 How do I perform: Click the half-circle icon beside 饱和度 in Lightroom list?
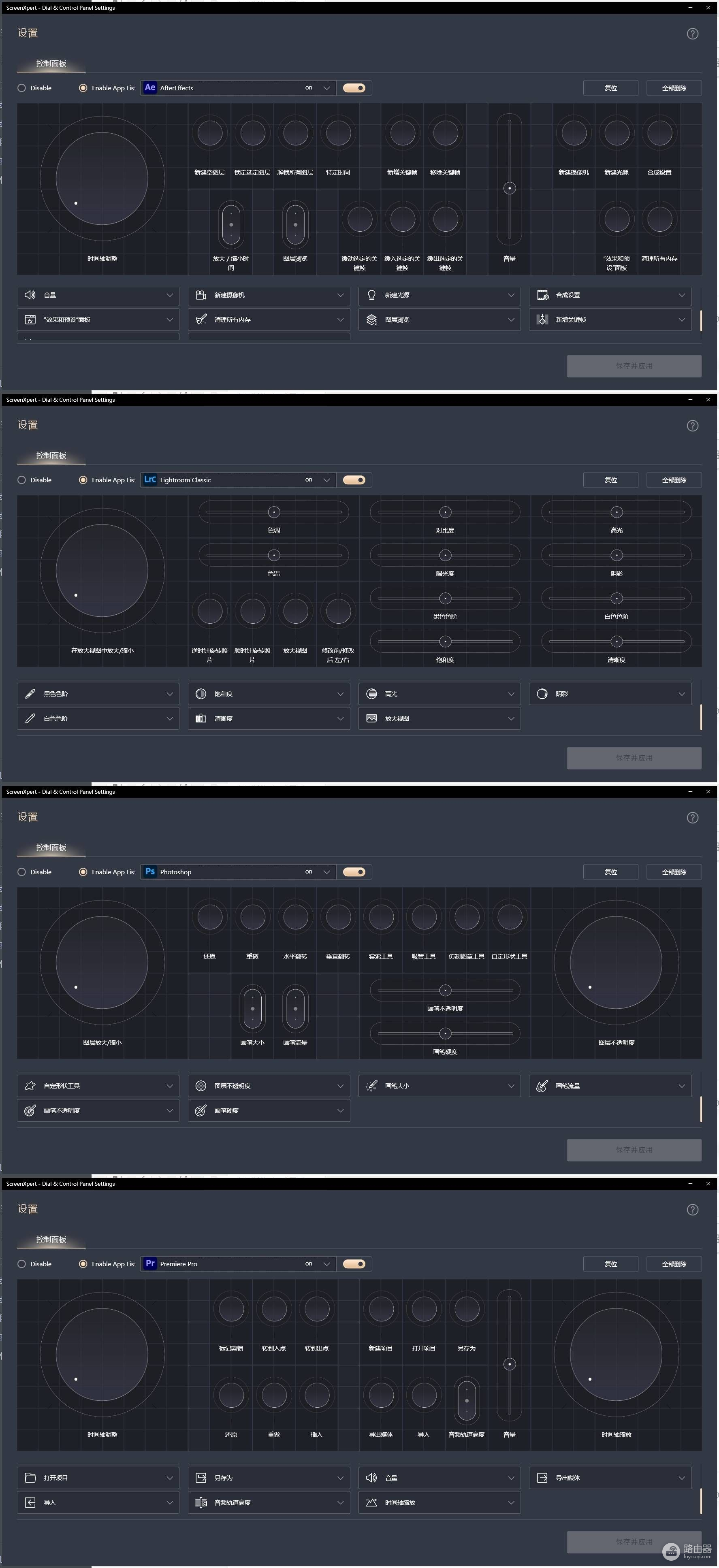coord(201,694)
